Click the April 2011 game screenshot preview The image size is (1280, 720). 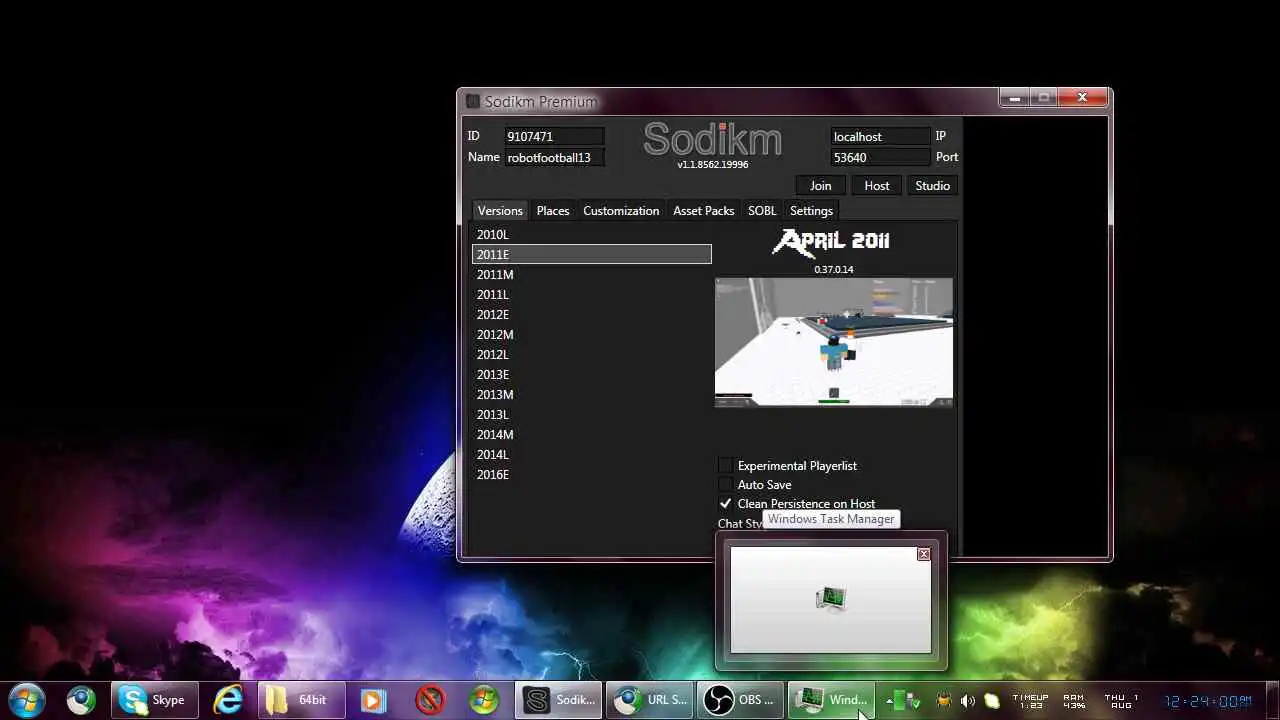coord(834,342)
